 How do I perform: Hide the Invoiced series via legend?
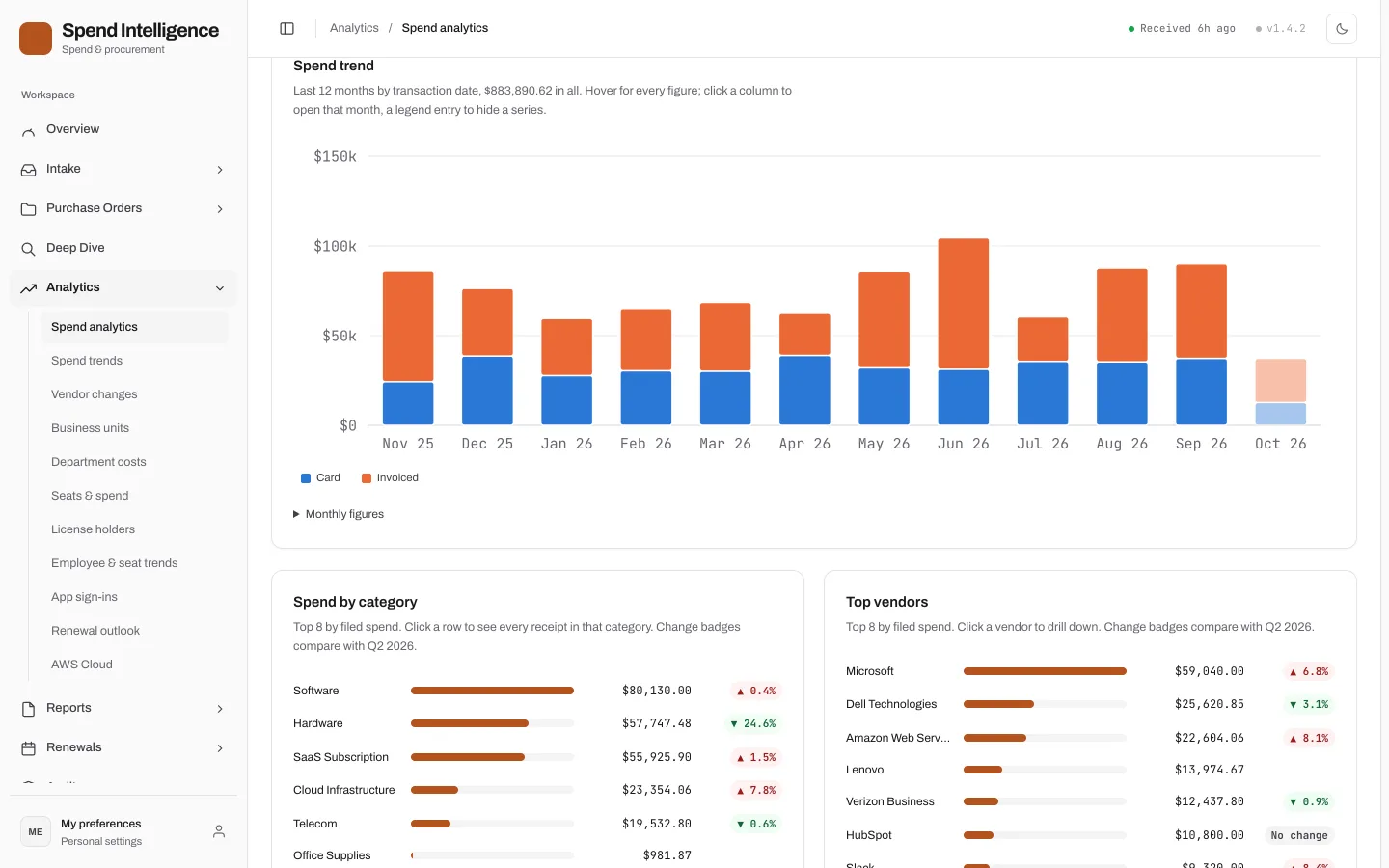point(390,478)
